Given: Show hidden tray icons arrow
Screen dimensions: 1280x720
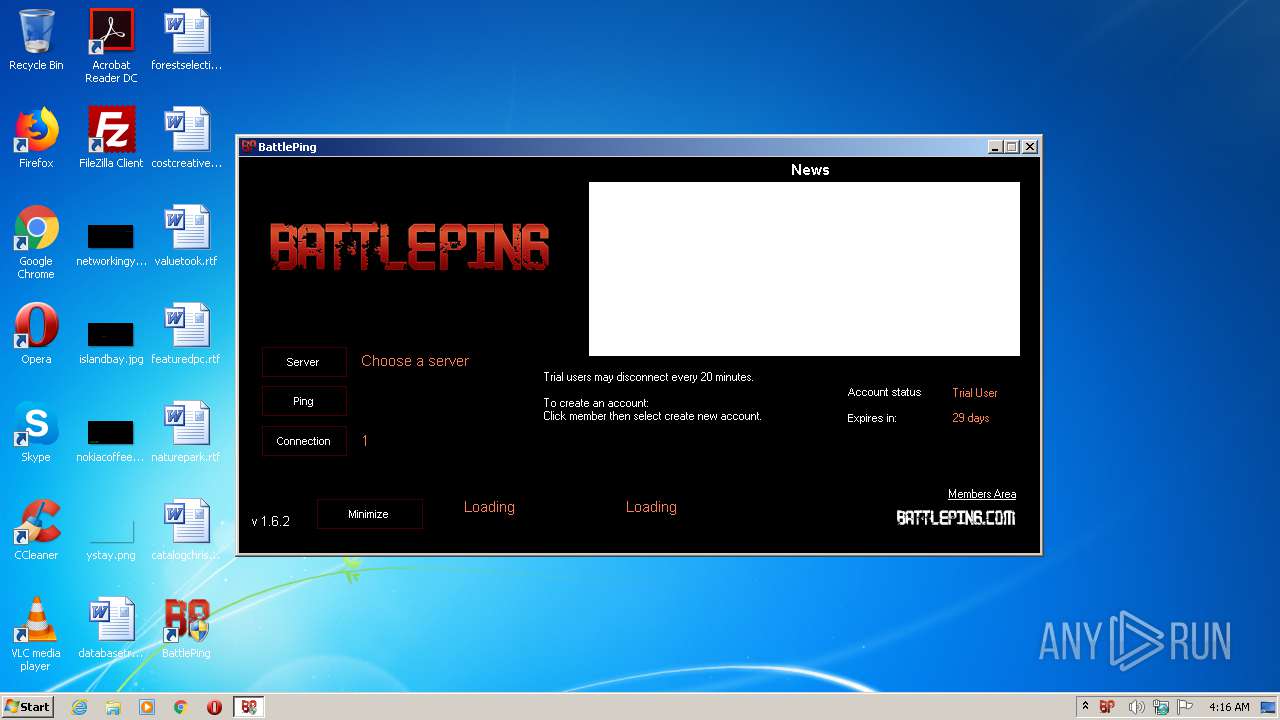Looking at the screenshot, I should click(1085, 706).
